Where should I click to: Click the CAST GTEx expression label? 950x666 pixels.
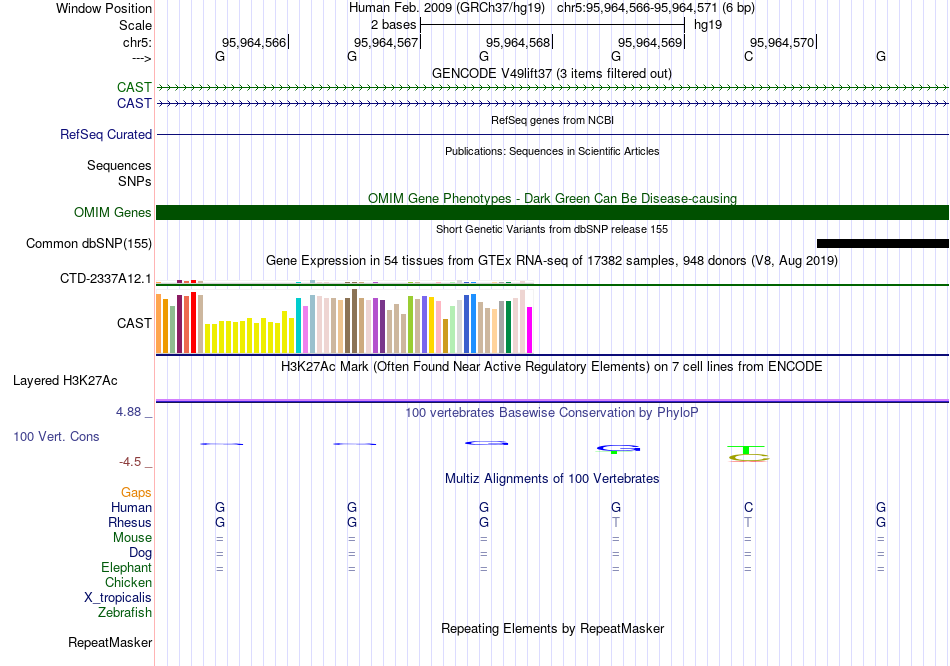134,323
